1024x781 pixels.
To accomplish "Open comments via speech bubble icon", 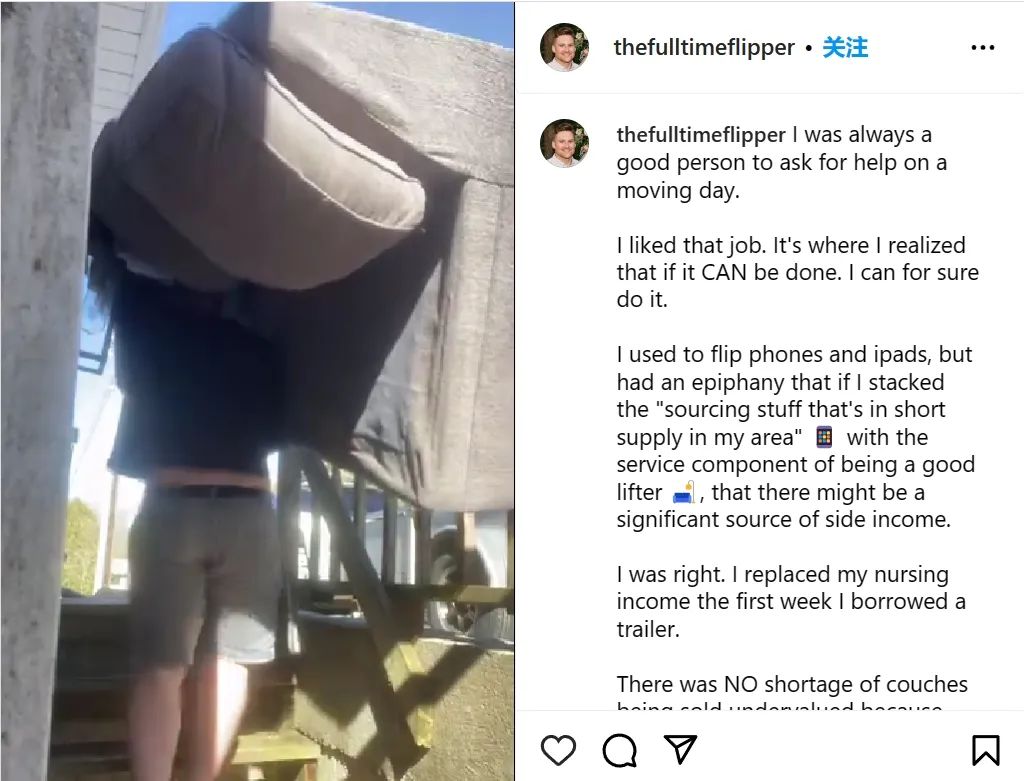I will point(619,750).
